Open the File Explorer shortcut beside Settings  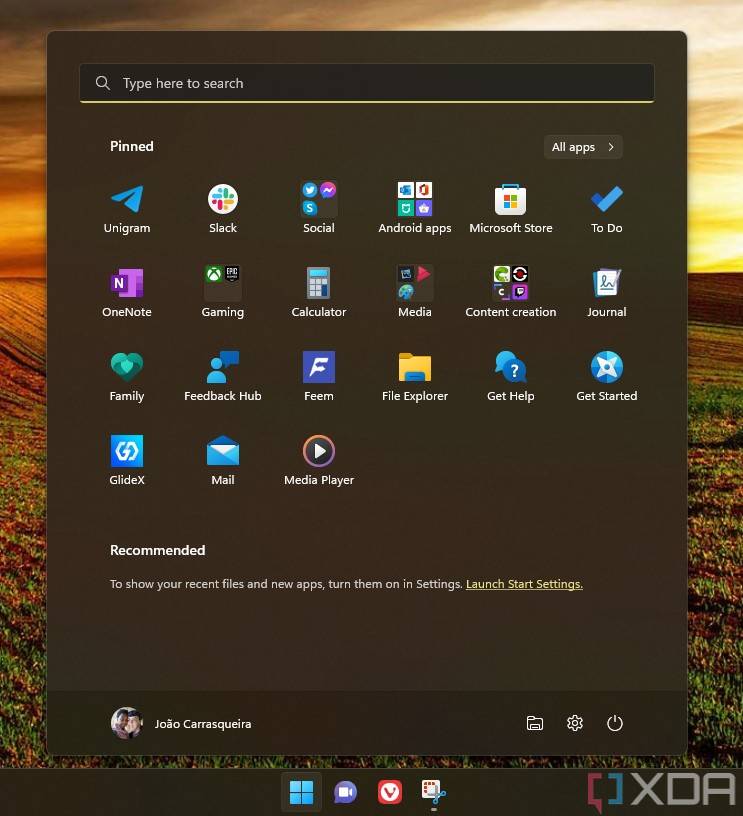click(534, 723)
